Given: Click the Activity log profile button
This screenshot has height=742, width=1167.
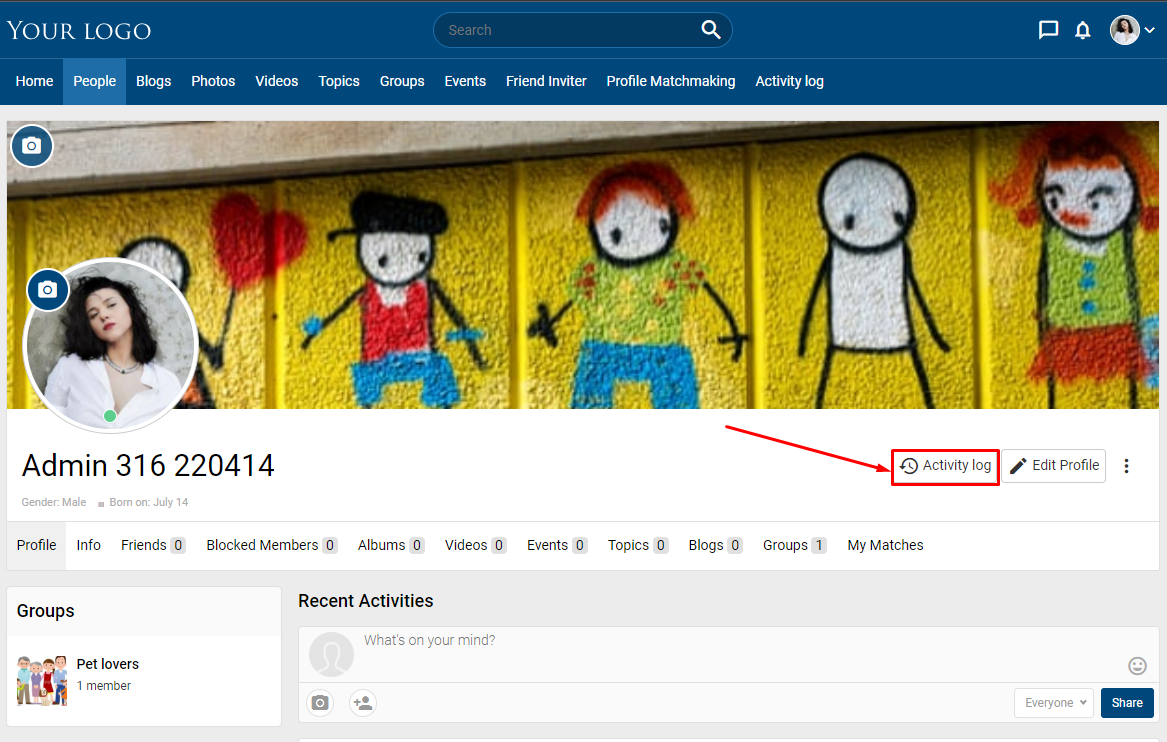Looking at the screenshot, I should click(x=945, y=466).
